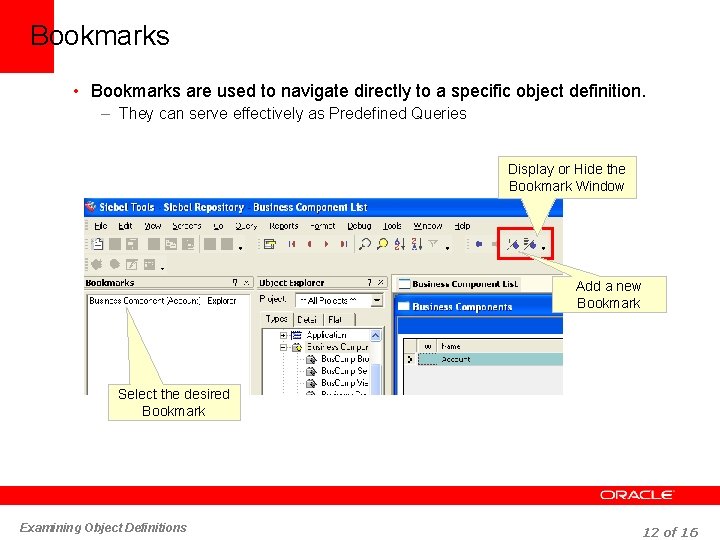Click the grayed Filter funnel icon
Screen dimensions: 720x540
pyautogui.click(x=433, y=243)
